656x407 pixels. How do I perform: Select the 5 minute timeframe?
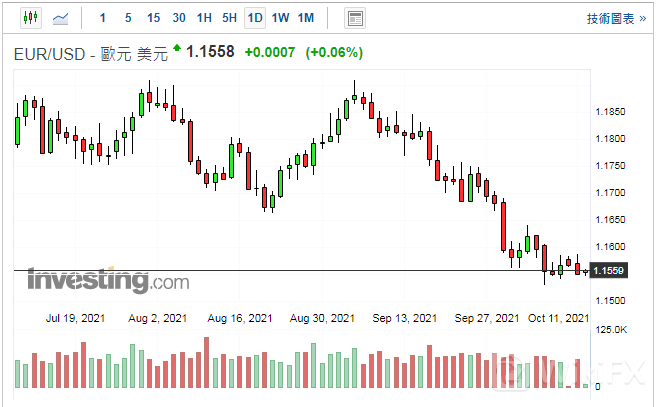128,18
